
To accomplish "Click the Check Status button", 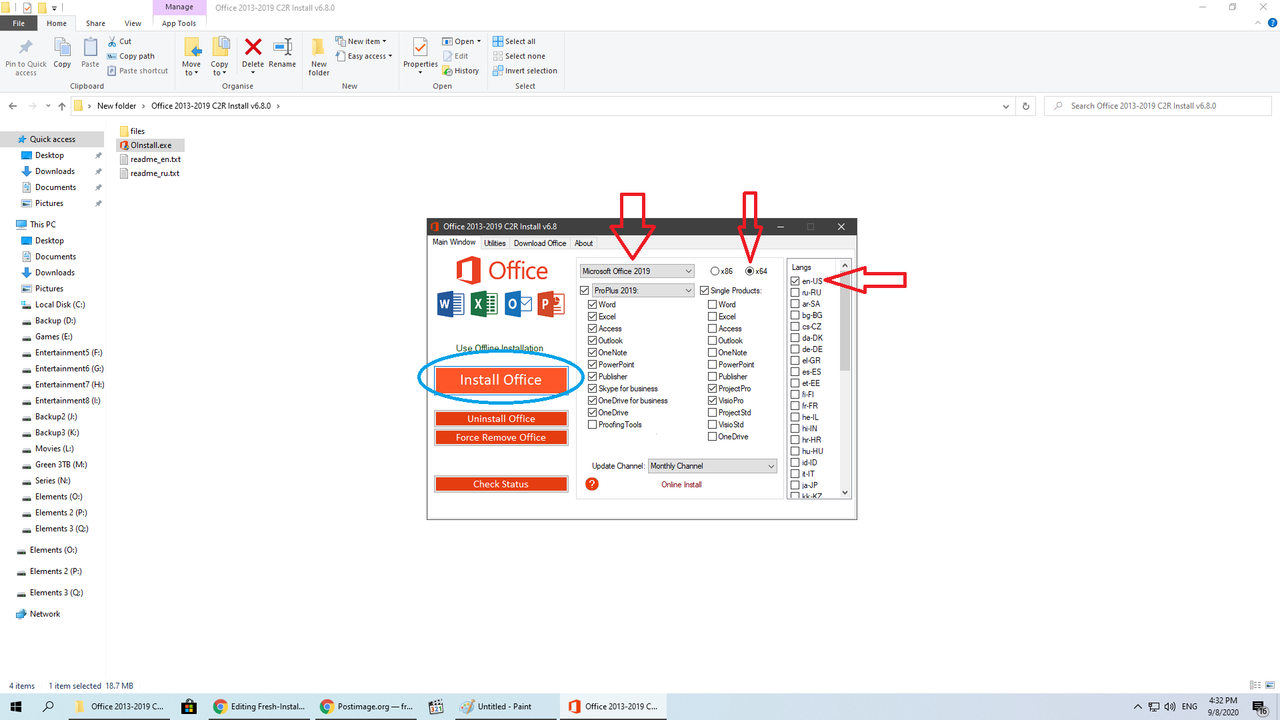I will coord(501,484).
